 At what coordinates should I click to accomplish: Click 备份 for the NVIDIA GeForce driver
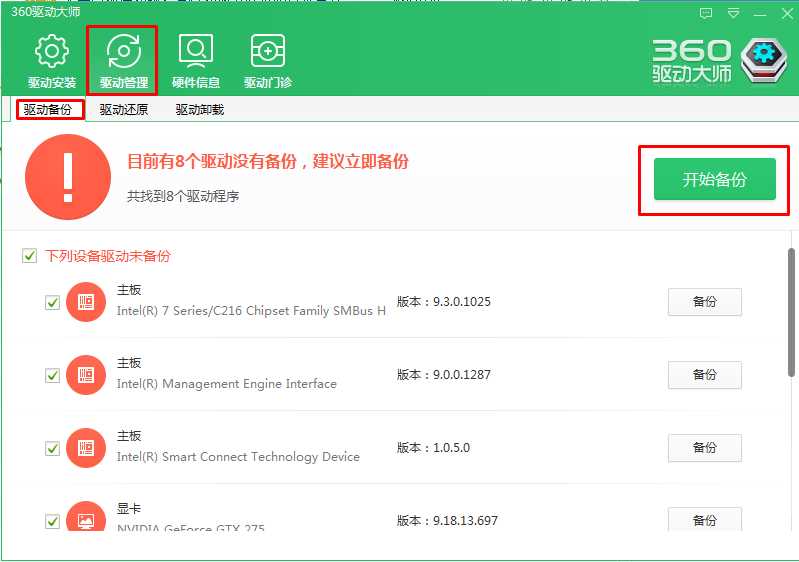click(x=705, y=519)
